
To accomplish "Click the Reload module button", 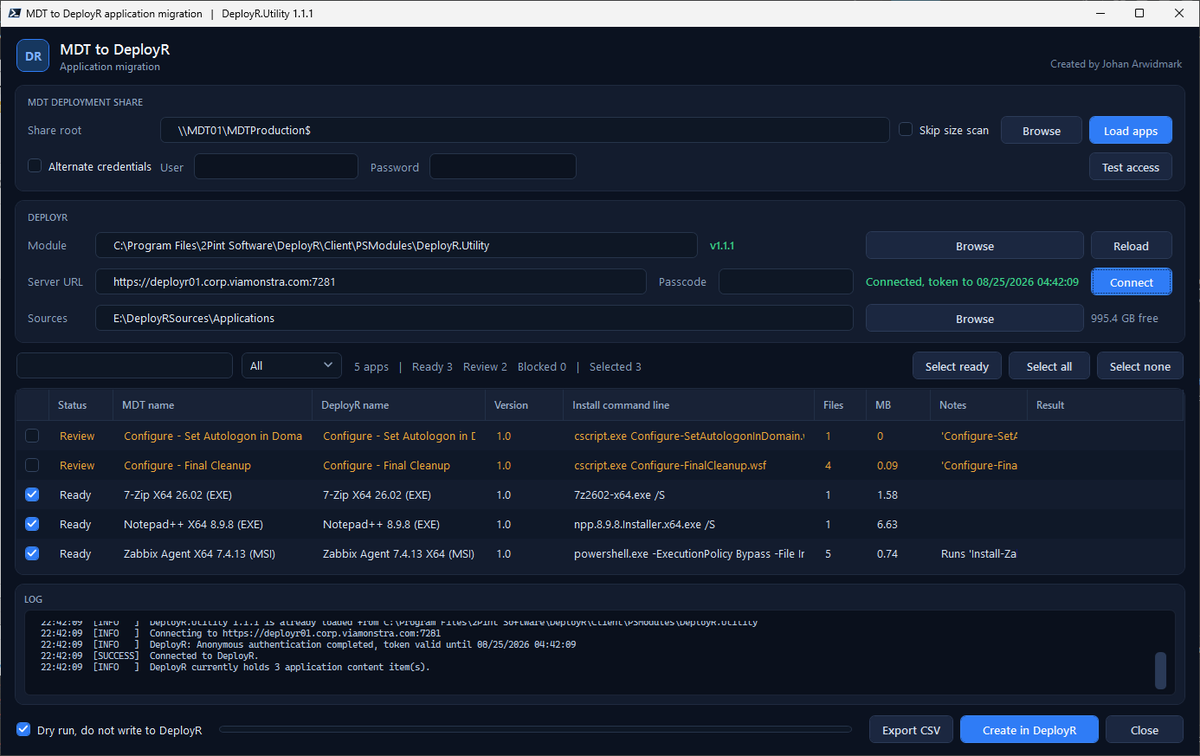I will coord(1130,246).
